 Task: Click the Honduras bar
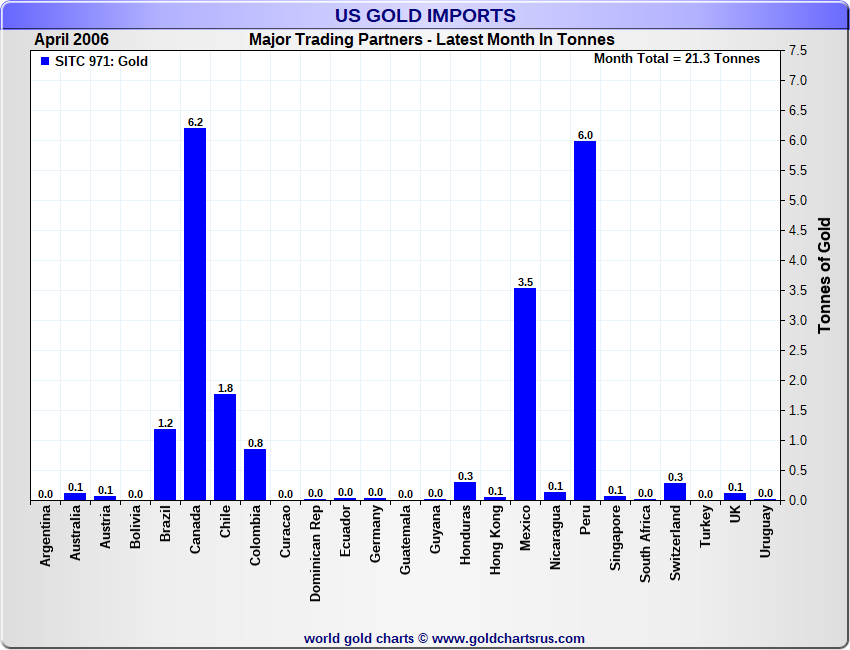[x=465, y=491]
